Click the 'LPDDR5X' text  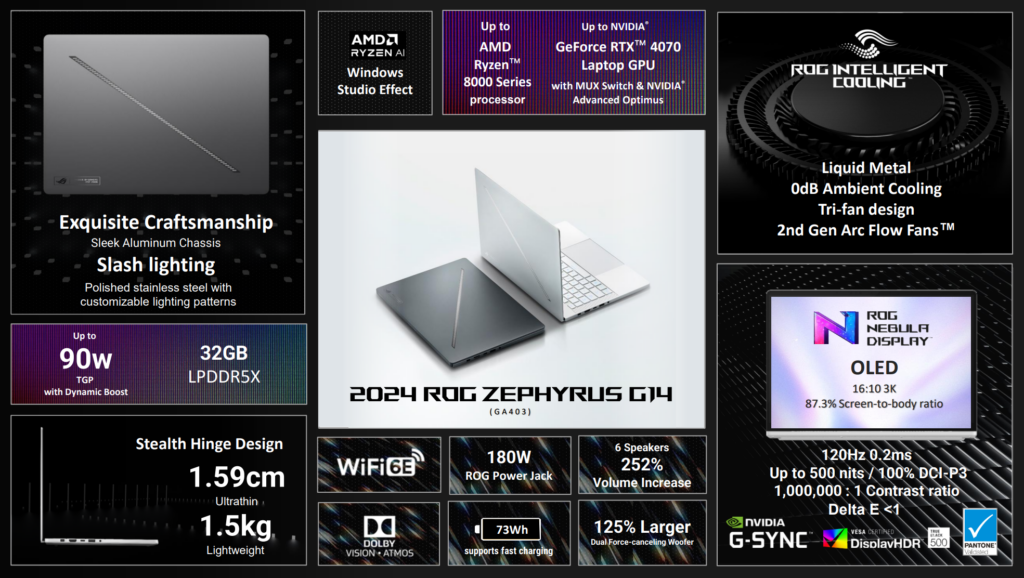click(x=224, y=377)
